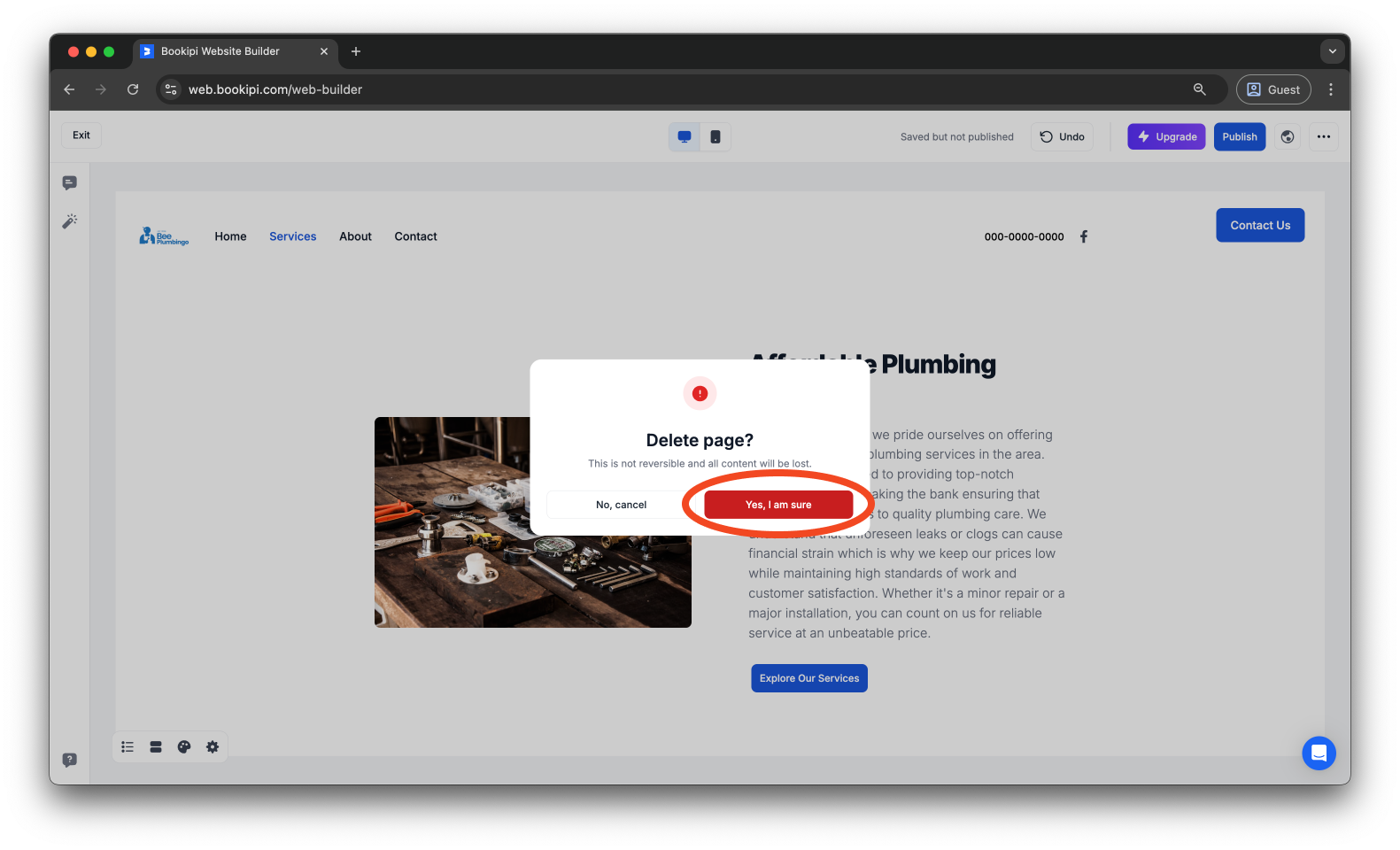Exit the website builder
This screenshot has width=1400, height=850.
point(81,135)
